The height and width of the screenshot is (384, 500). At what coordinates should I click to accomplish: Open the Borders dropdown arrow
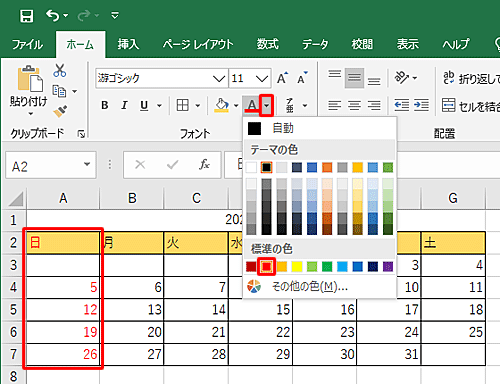coord(198,106)
